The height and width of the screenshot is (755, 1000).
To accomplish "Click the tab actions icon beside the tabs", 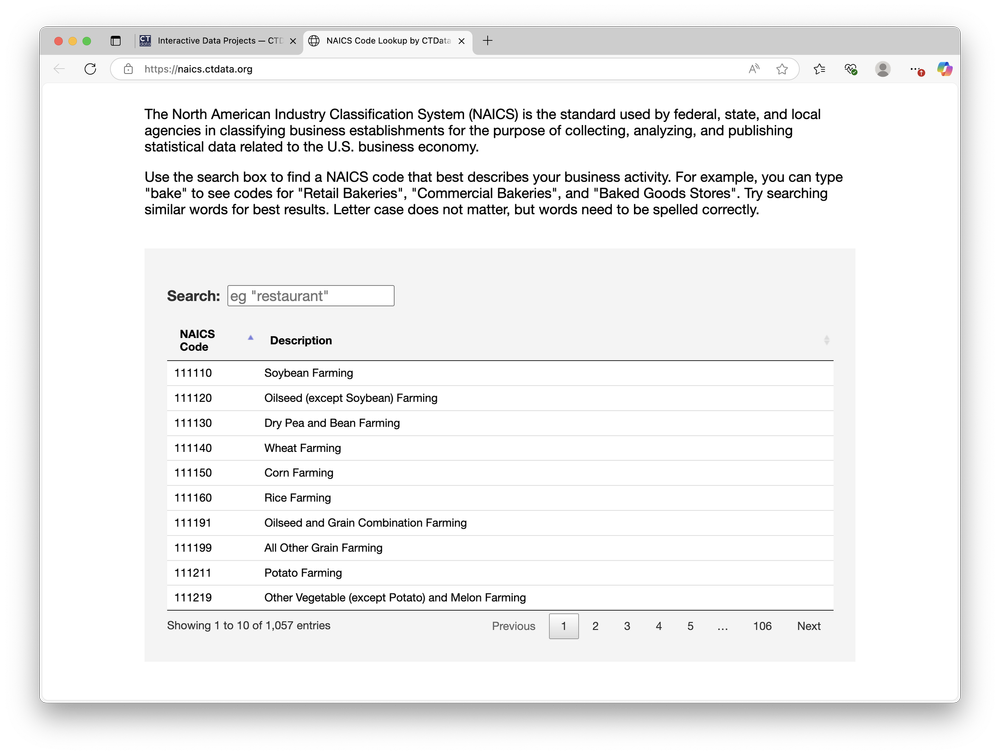I will [x=115, y=40].
